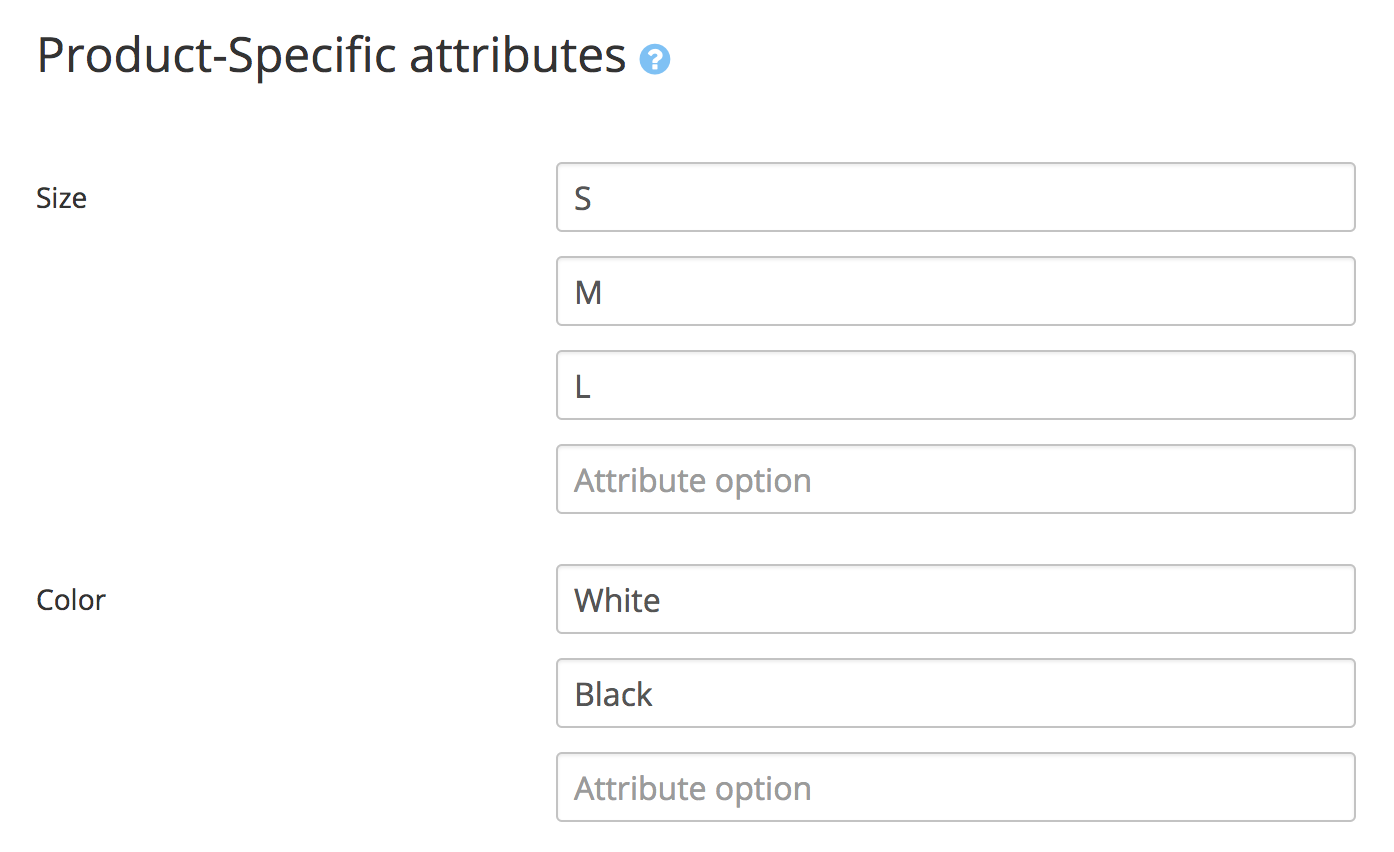The height and width of the screenshot is (852, 1394).
Task: Click the Color attribute label
Action: (x=70, y=600)
